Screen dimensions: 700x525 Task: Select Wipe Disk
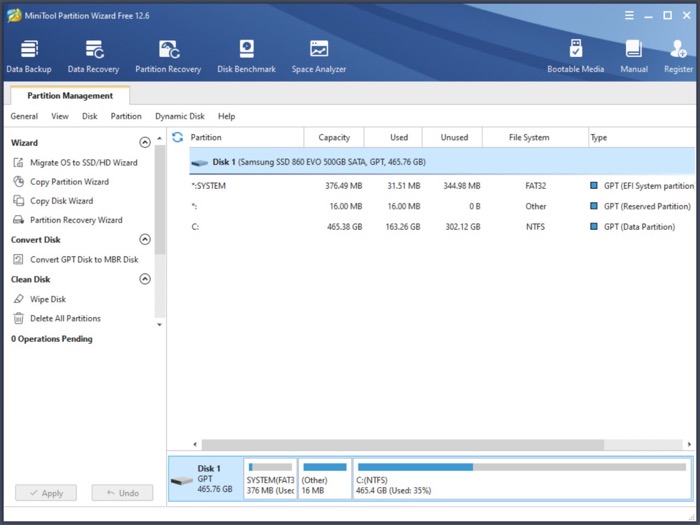(48, 299)
